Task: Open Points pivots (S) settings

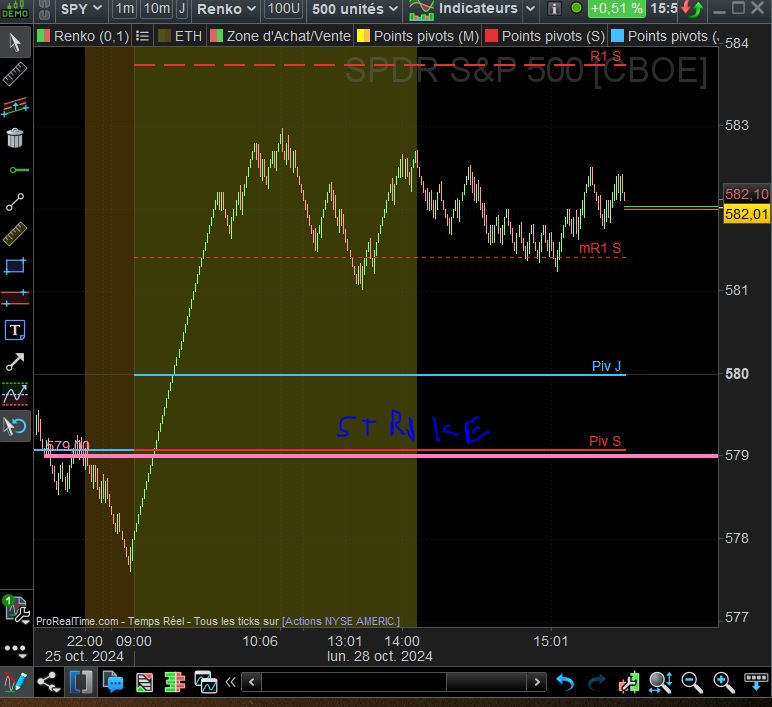Action: point(553,36)
